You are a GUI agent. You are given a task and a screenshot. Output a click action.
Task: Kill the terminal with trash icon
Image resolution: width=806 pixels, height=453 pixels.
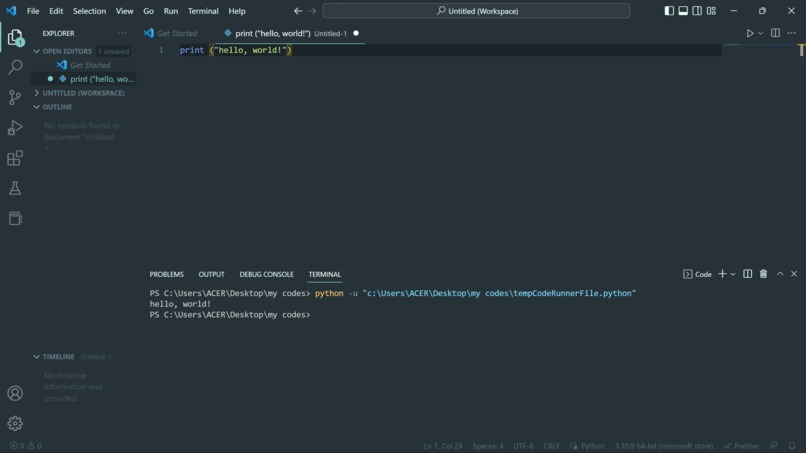coord(763,274)
